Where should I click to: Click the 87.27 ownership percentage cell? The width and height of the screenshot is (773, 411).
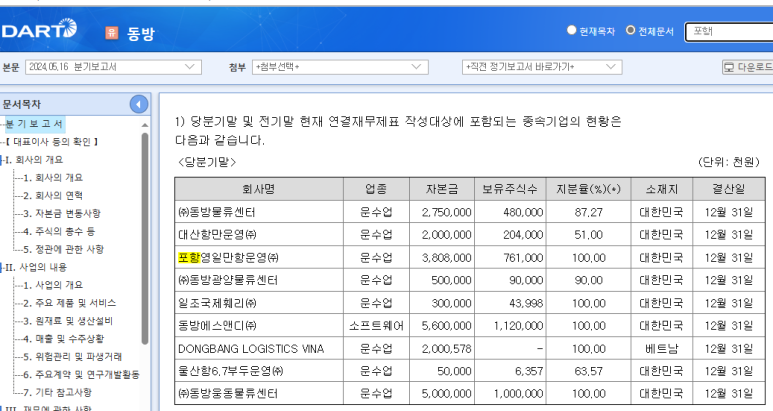[588, 212]
